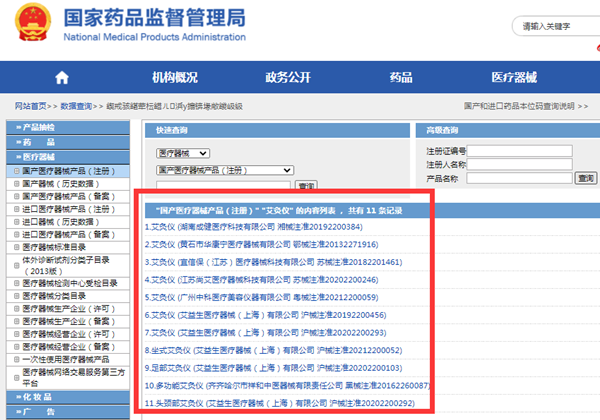Open result 7 沪械注准20202200293

(x=266, y=332)
